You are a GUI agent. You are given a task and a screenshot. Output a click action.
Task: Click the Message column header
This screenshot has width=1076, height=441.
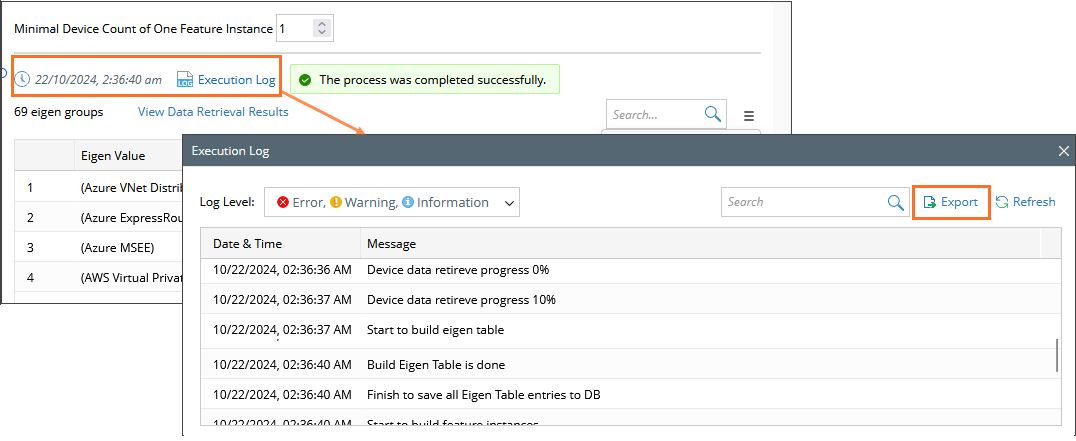(x=392, y=244)
